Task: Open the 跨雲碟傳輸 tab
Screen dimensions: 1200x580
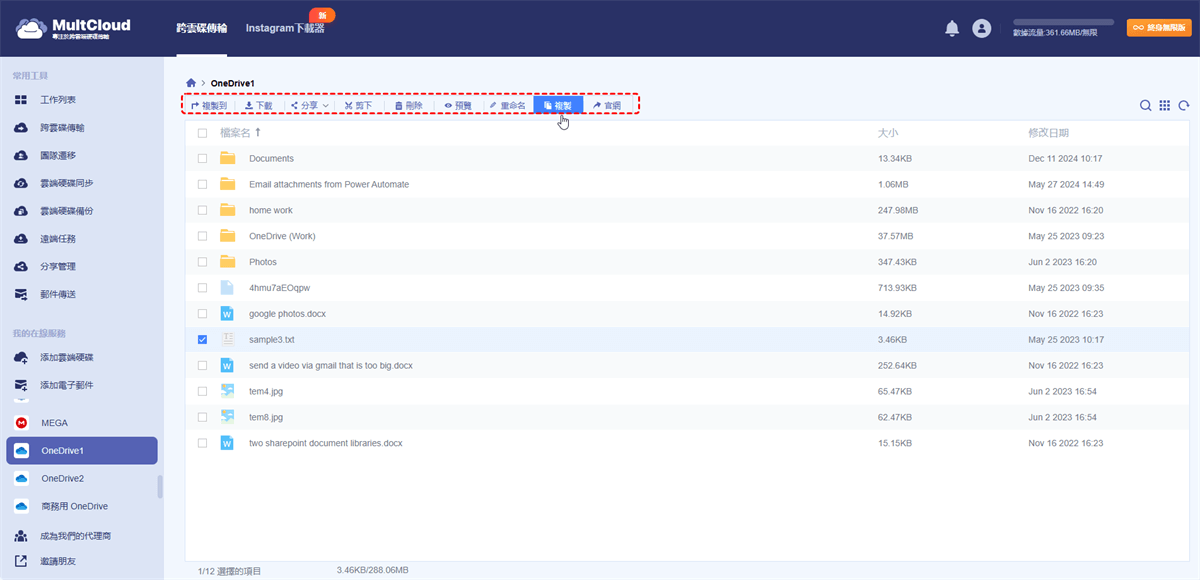Action: click(201, 28)
